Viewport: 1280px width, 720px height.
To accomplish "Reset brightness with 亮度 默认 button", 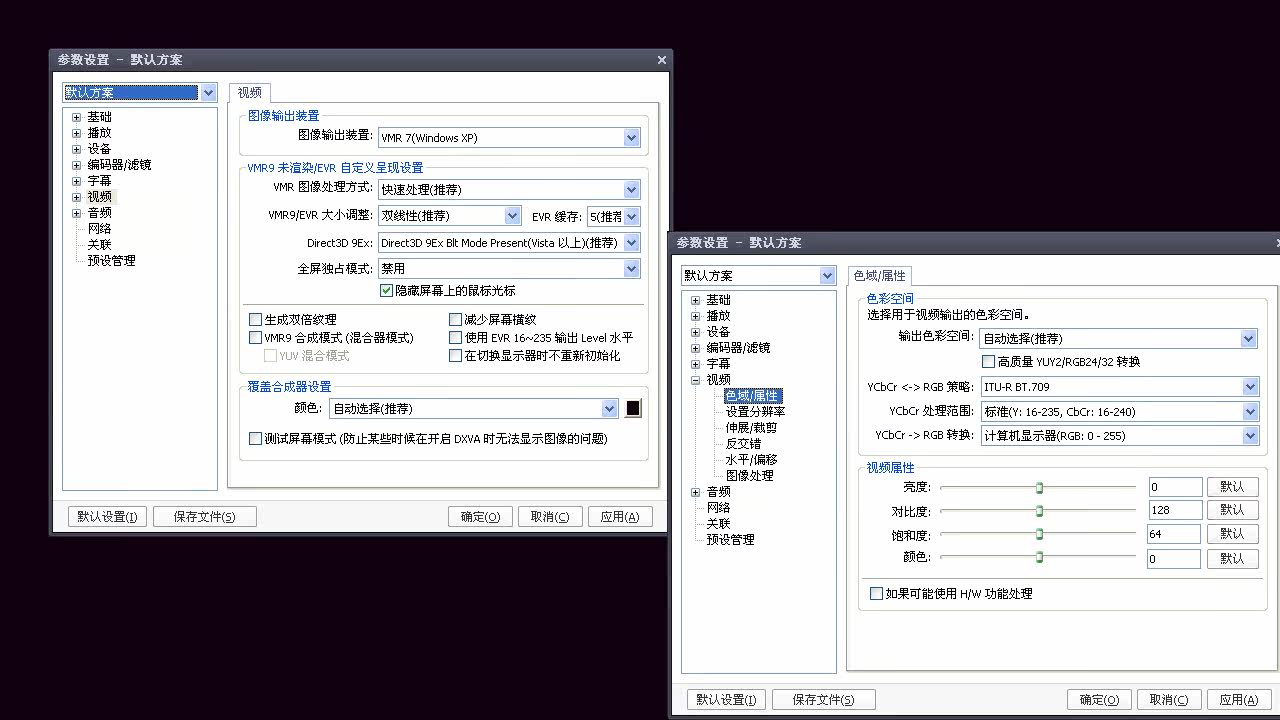I will (1232, 487).
